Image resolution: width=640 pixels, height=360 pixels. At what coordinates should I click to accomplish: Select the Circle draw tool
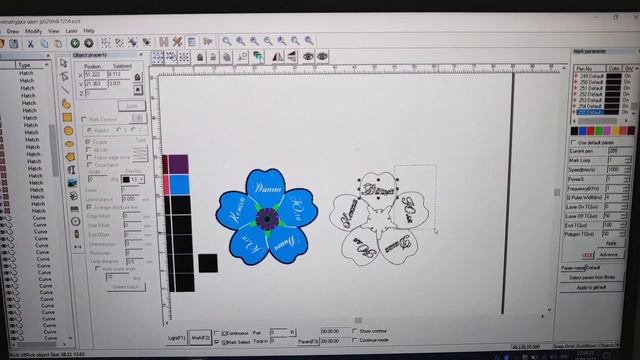point(68,131)
